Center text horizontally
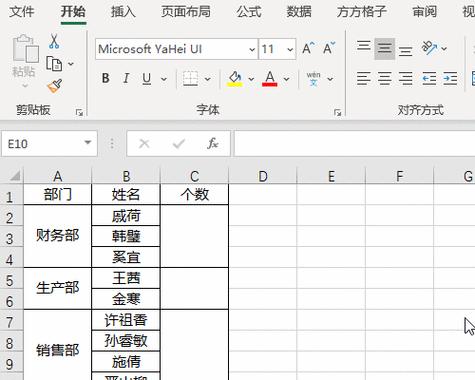Viewport: 475px width, 380px height. (384, 79)
